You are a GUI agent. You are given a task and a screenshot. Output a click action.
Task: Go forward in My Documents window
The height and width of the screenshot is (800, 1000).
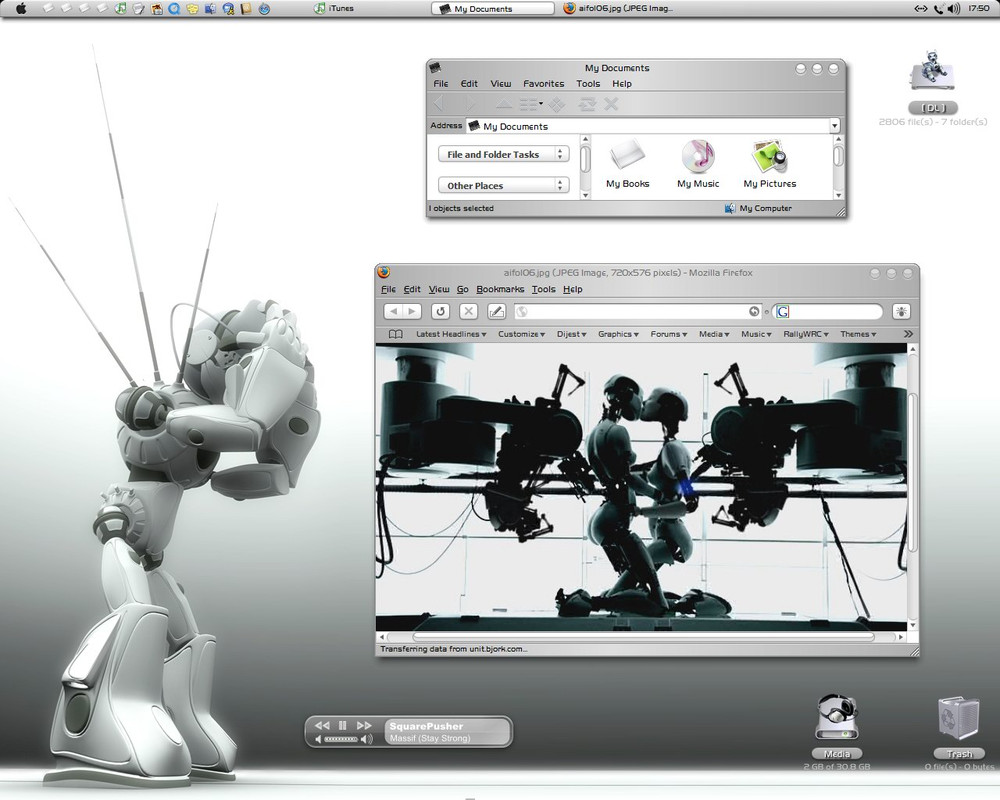[x=471, y=103]
